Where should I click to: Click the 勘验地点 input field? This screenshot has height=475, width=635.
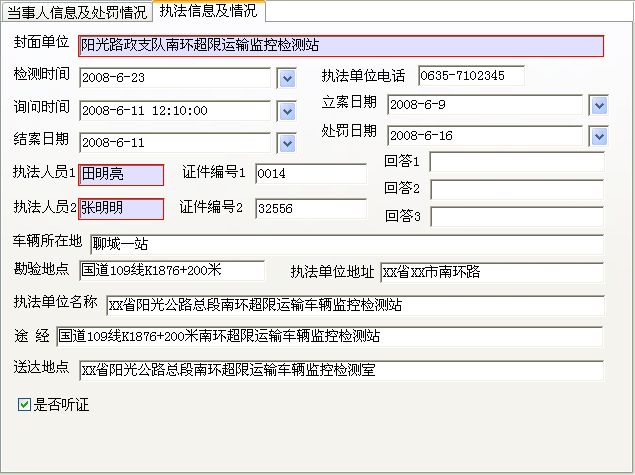pyautogui.click(x=170, y=271)
